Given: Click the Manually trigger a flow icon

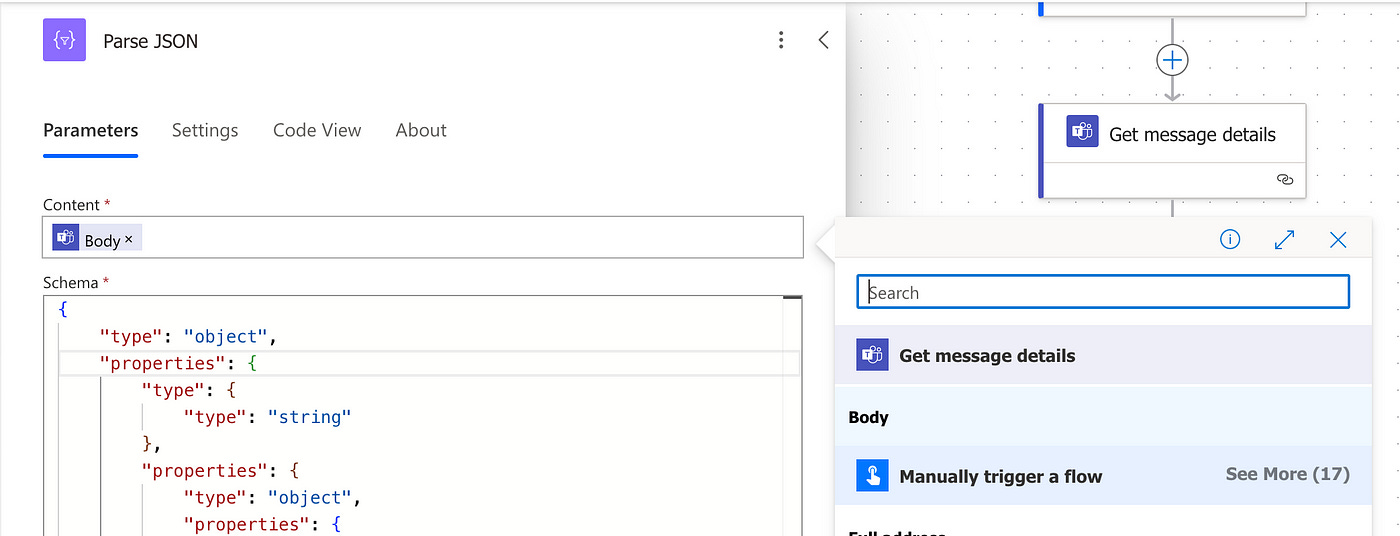Looking at the screenshot, I should pos(872,476).
